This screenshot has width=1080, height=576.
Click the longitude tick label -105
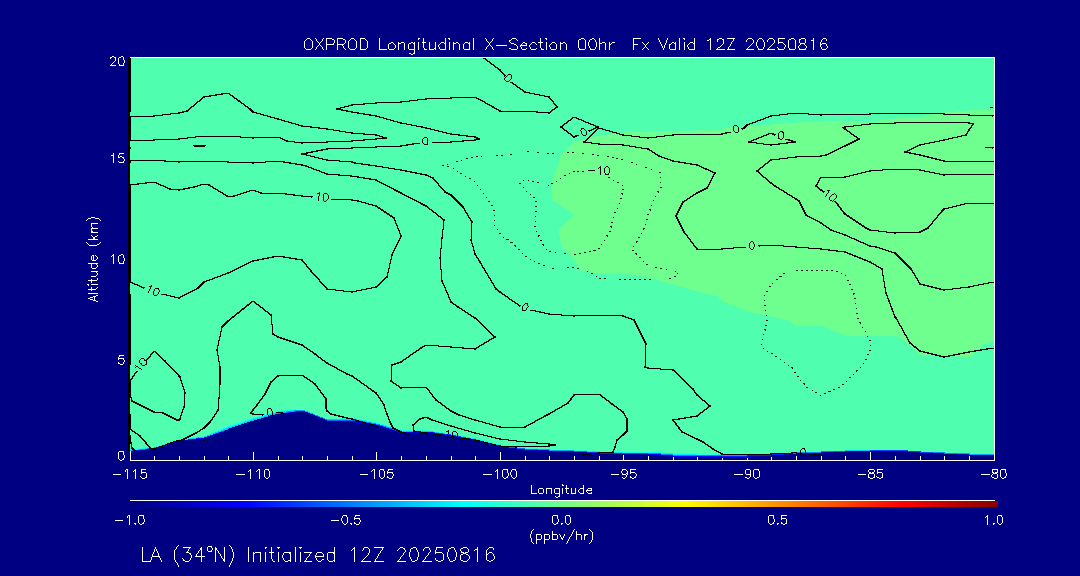click(377, 474)
